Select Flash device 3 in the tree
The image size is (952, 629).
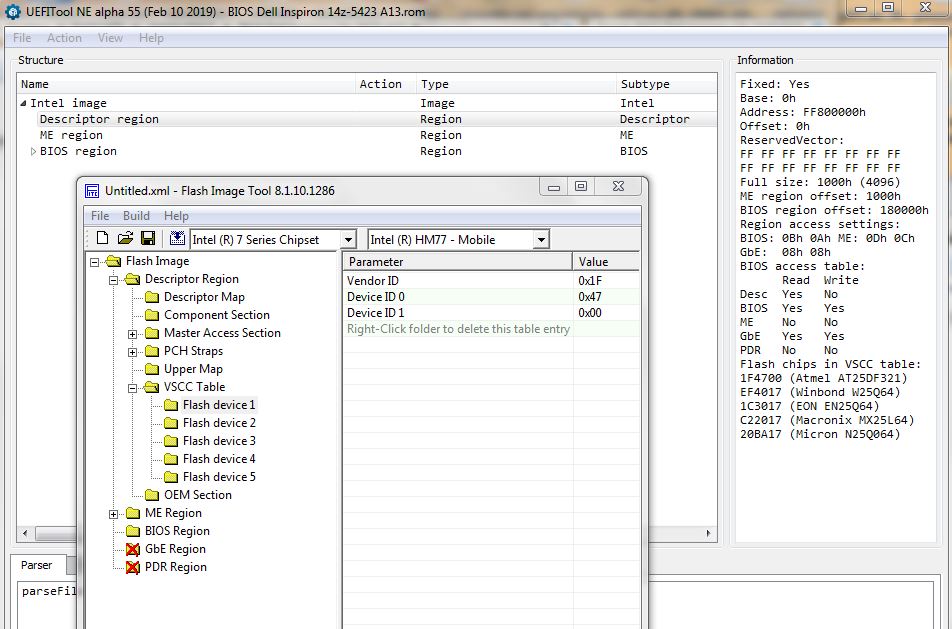(219, 441)
